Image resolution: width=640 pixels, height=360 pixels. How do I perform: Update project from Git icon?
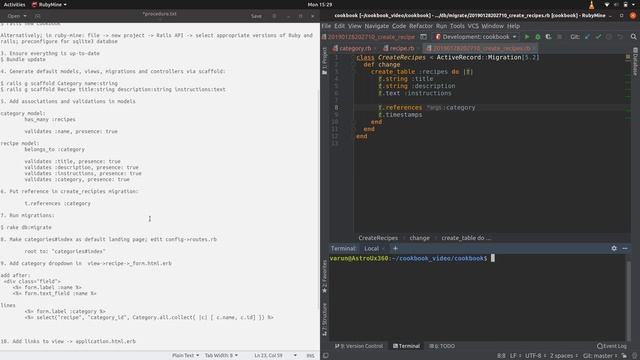coord(587,37)
